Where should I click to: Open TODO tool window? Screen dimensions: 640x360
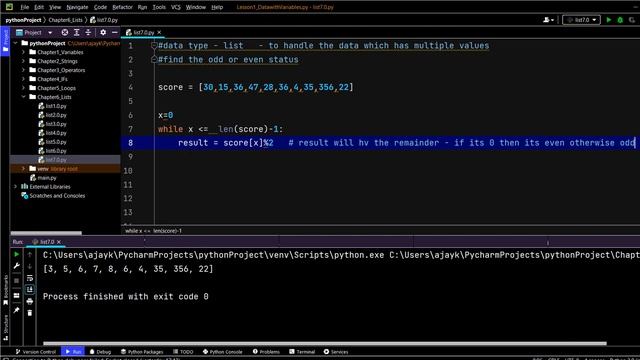click(183, 351)
